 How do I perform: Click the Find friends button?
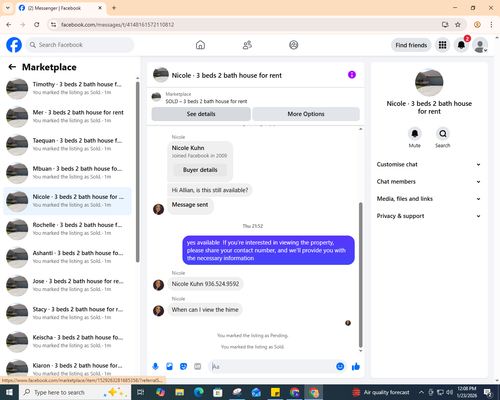coord(411,45)
